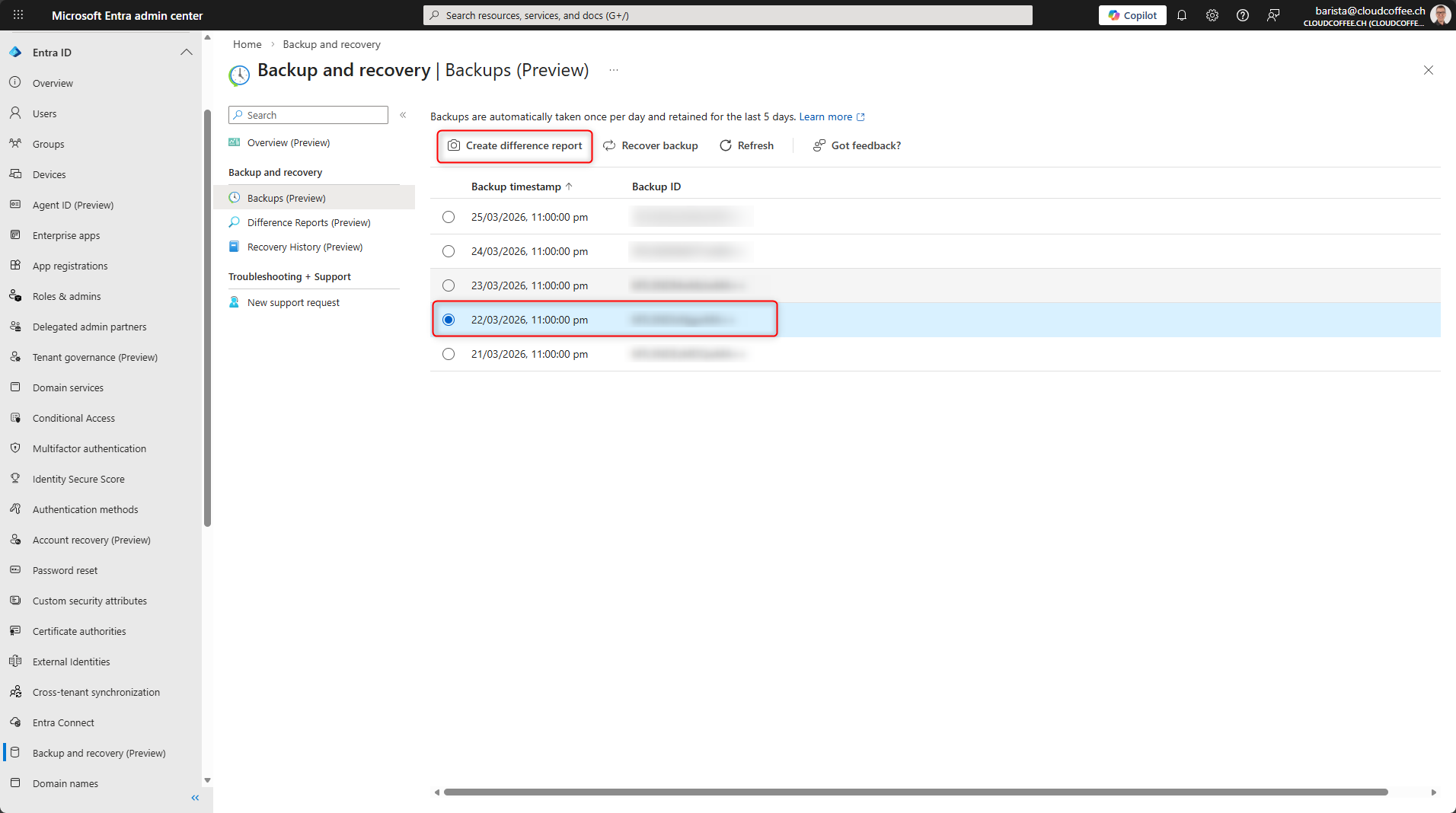The image size is (1456, 813).
Task: Collapse the resource menu with double chevron
Action: click(403, 115)
